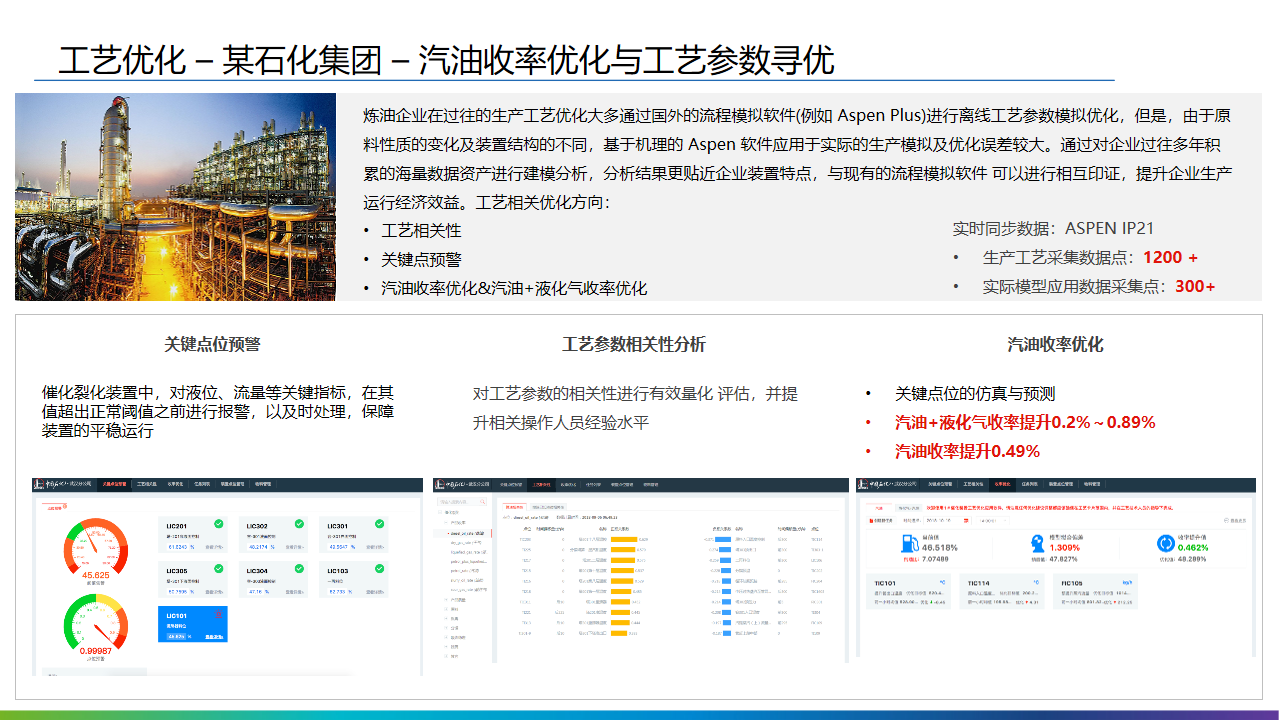
Task: Click the 48.289% value
Action: coord(1192,559)
